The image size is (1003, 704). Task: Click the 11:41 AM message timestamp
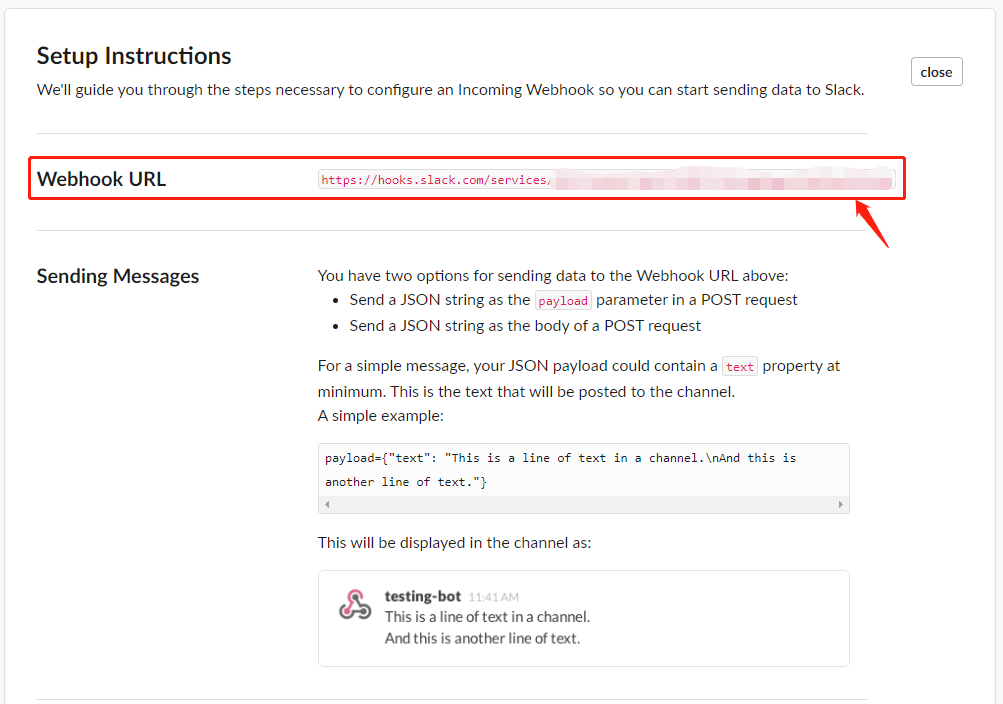click(x=494, y=598)
